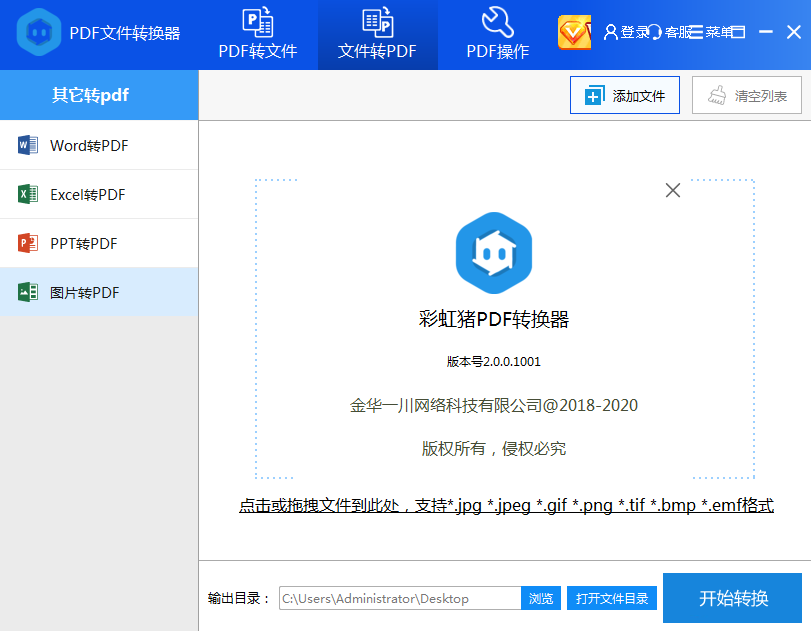The image size is (811, 631).
Task: Select 图片转PDF in the sidebar
Action: (x=99, y=292)
